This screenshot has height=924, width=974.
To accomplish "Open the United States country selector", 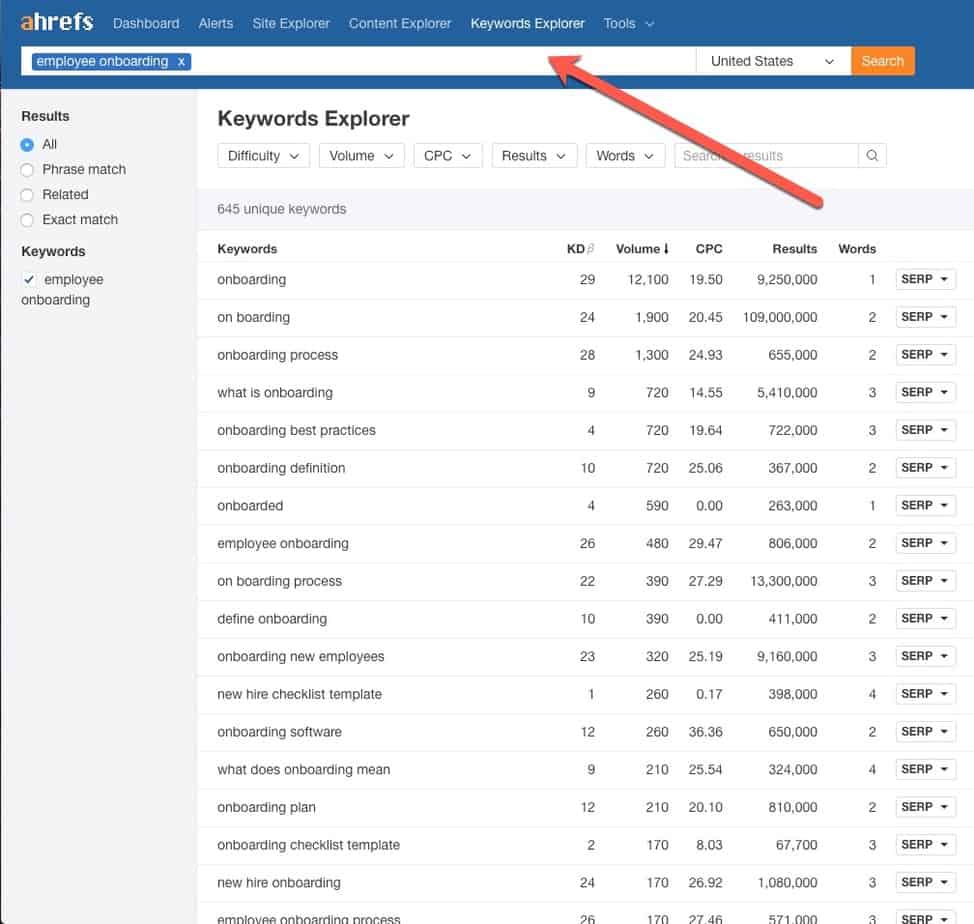I will click(x=770, y=61).
